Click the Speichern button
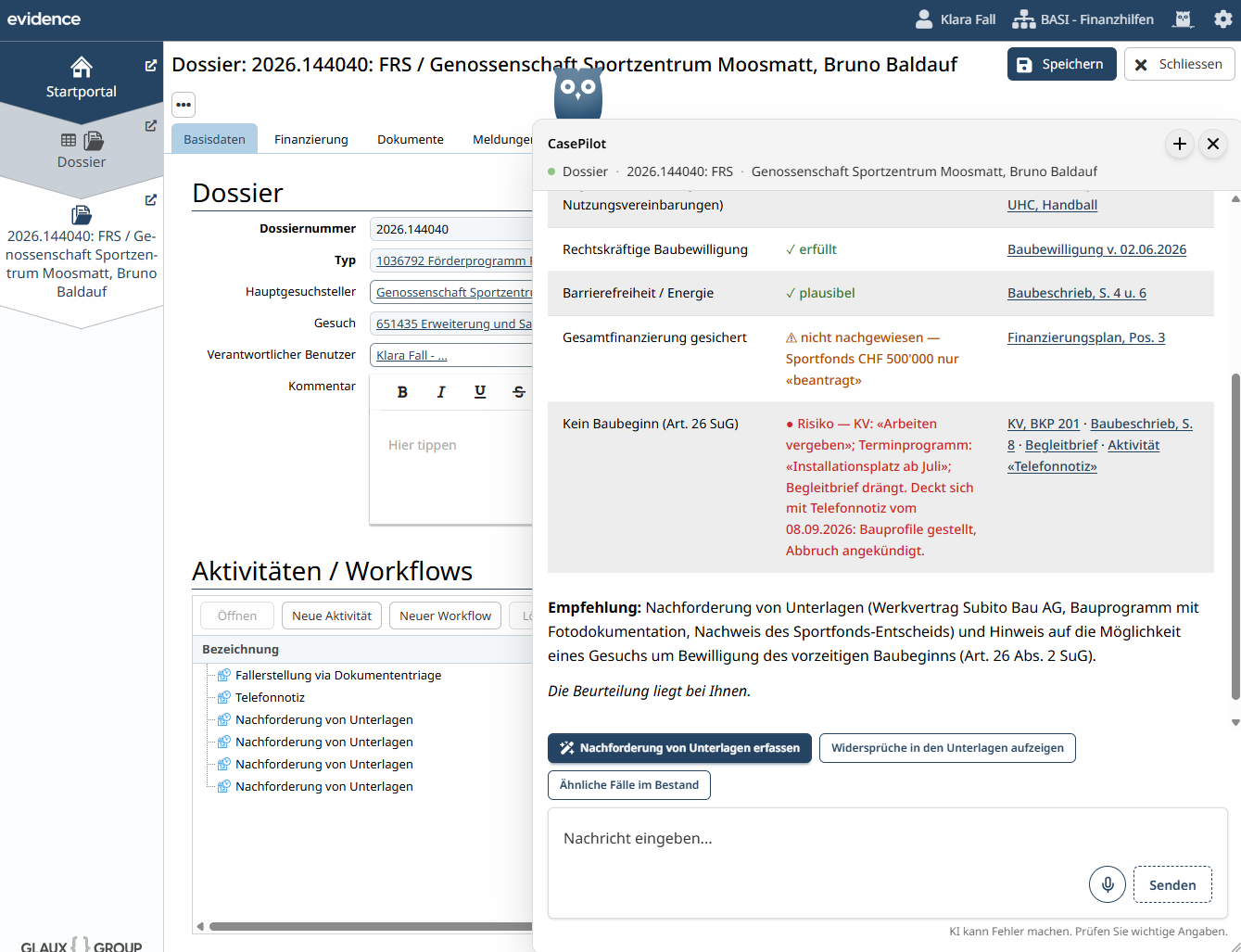Screen dimensions: 1241x952 click(1062, 64)
